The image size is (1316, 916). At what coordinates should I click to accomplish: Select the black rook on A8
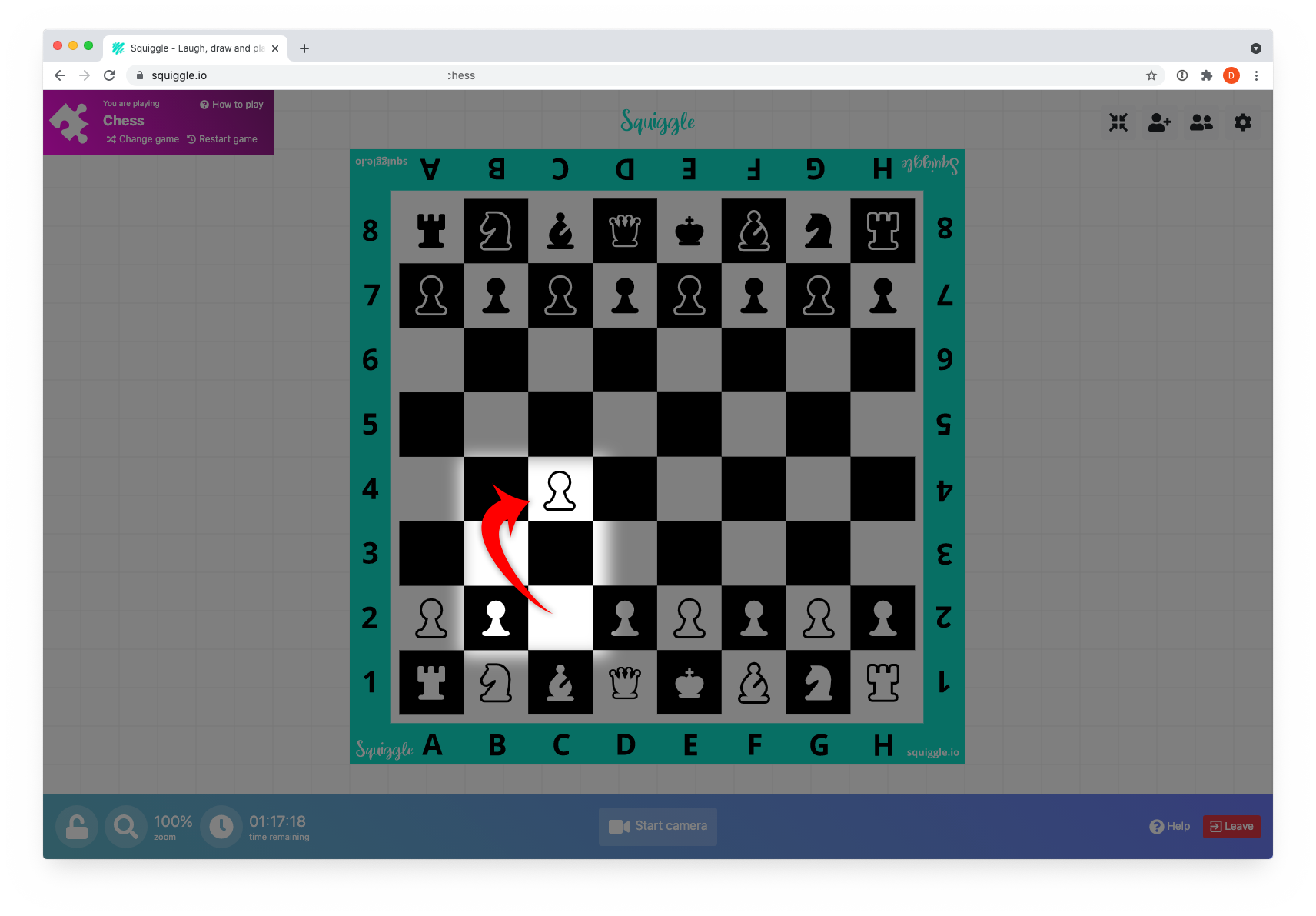click(x=431, y=231)
